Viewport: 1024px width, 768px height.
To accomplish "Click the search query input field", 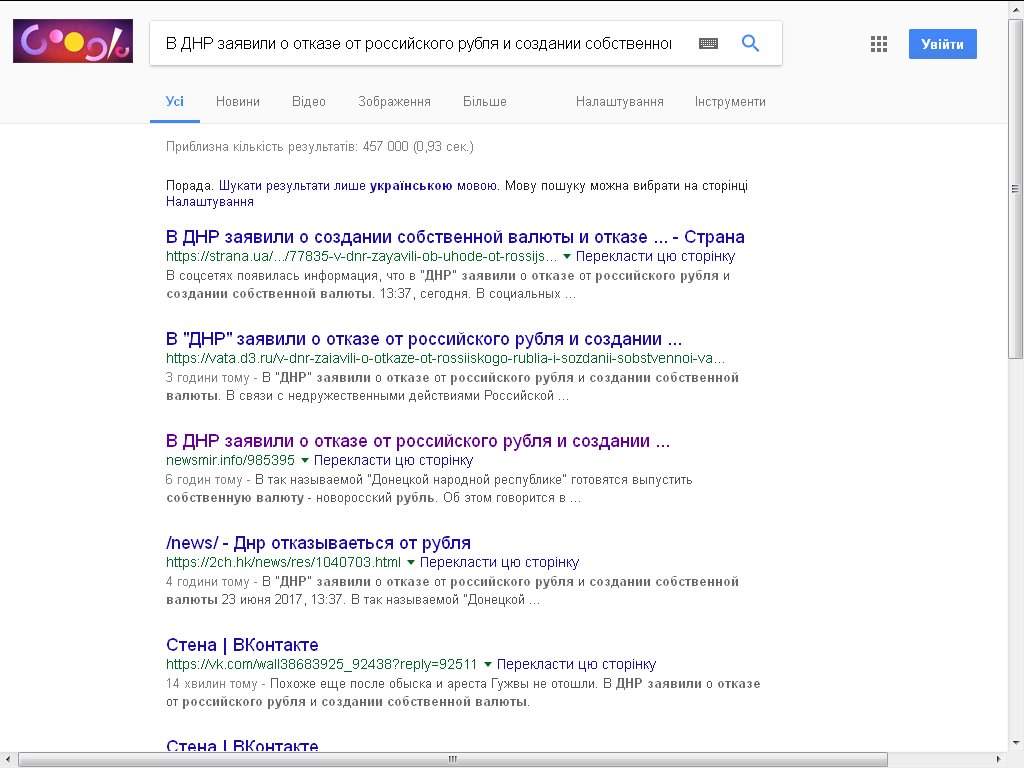I will point(418,44).
